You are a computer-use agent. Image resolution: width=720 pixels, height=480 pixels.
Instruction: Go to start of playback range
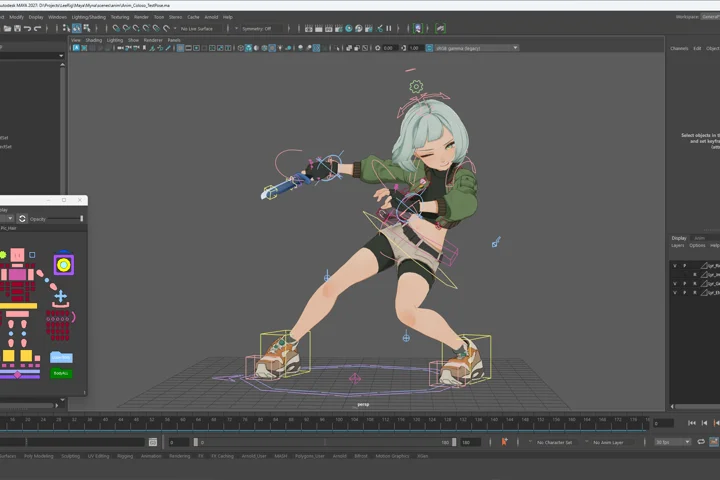point(692,423)
